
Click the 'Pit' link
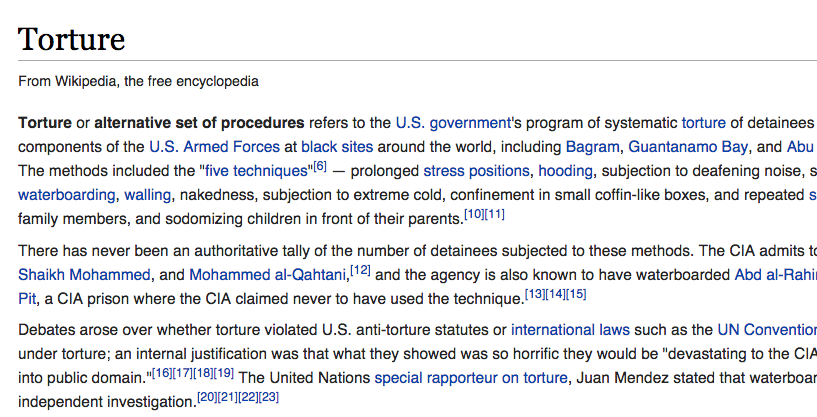coord(27,299)
